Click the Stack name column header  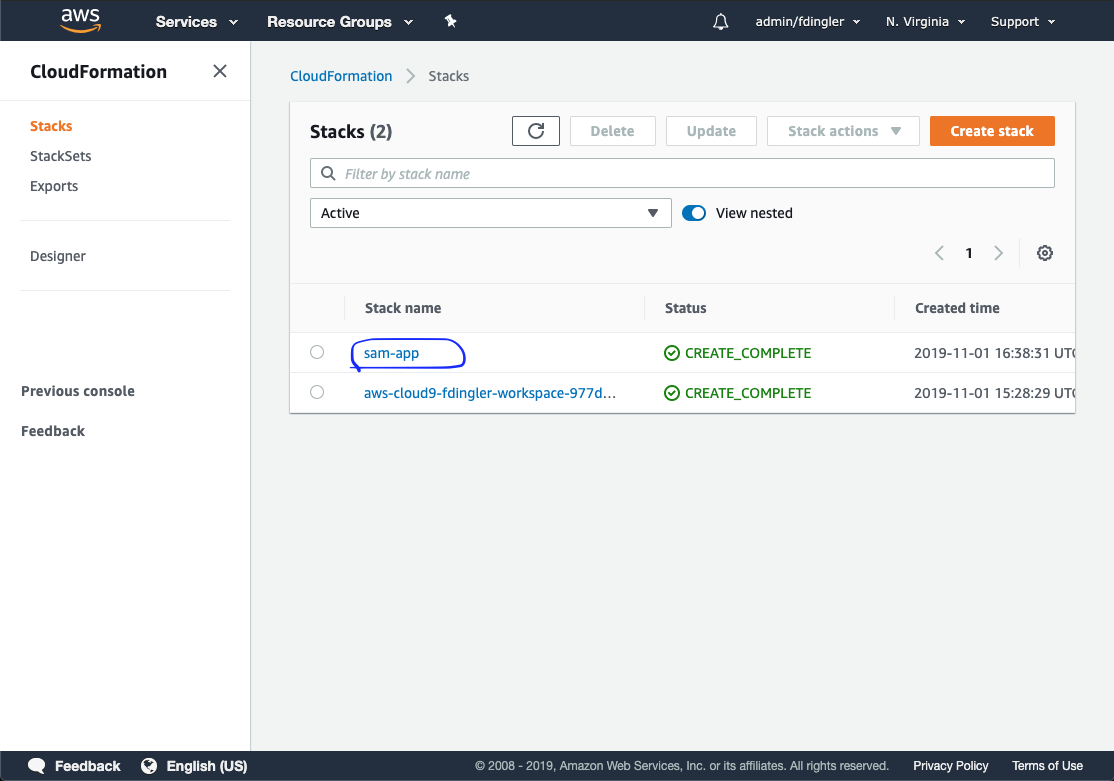click(x=403, y=308)
